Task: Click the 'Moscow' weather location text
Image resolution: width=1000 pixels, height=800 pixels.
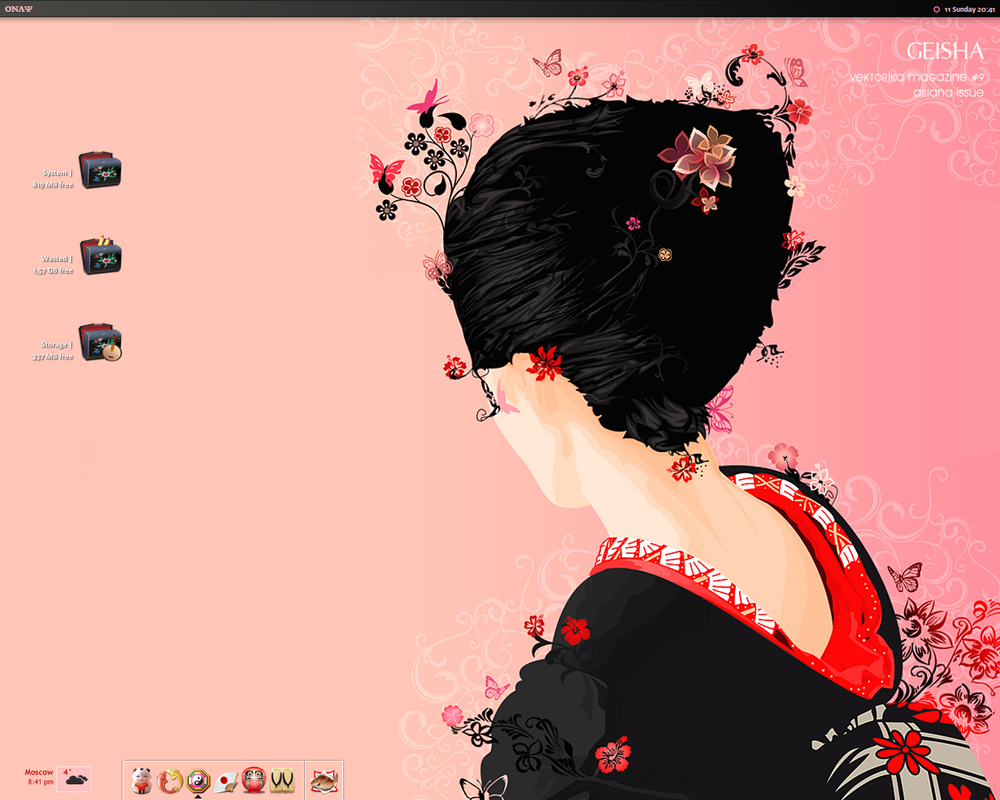Action: (x=39, y=772)
